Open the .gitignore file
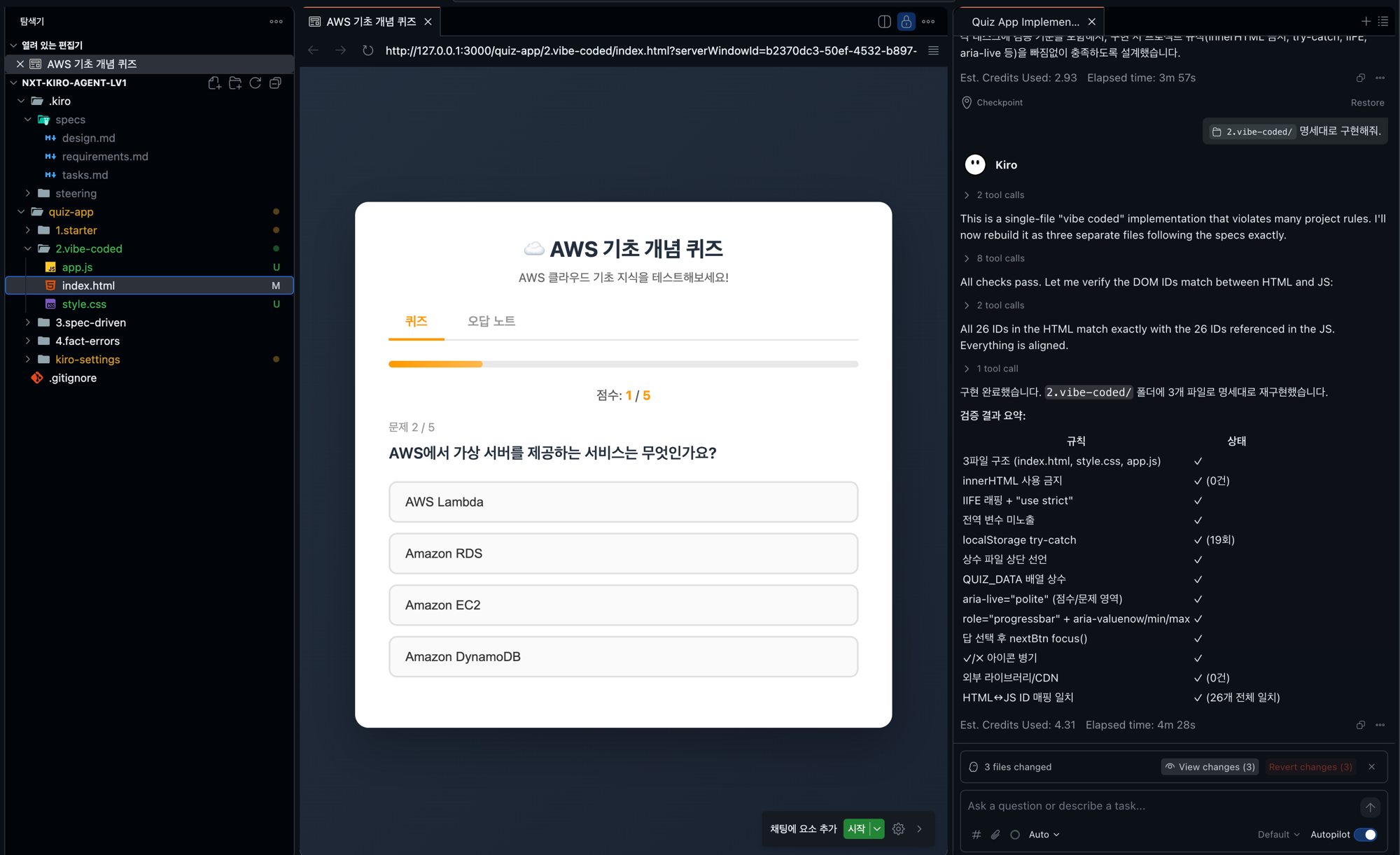The image size is (1400, 855). 73,378
